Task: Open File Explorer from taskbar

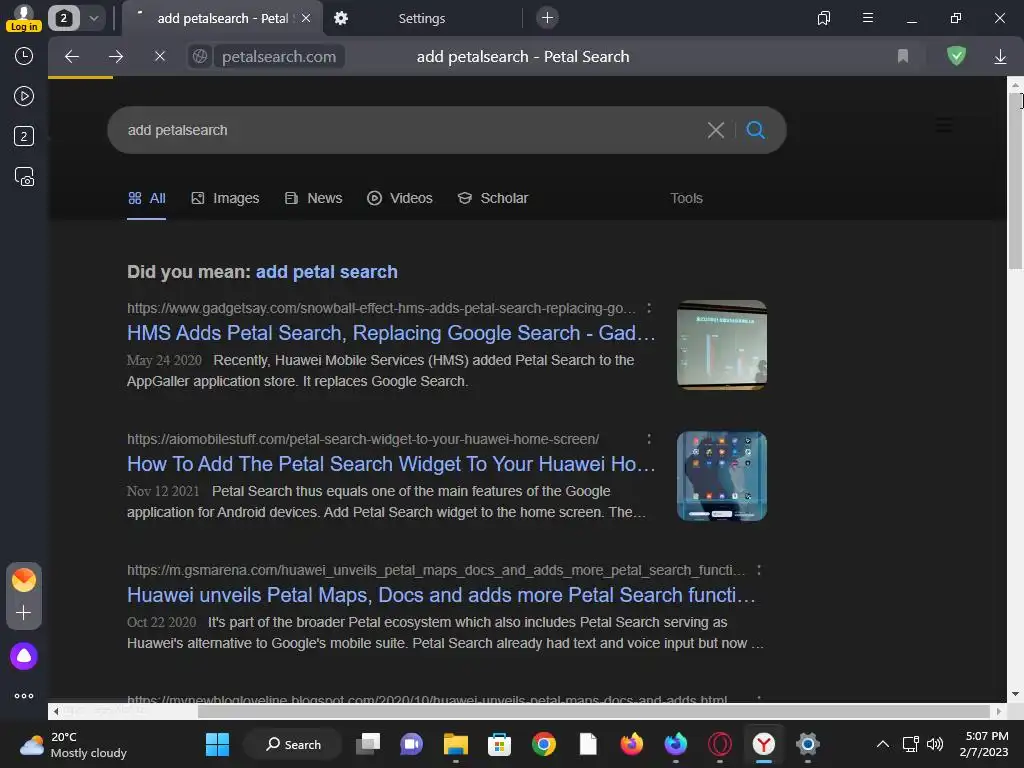Action: coord(455,744)
